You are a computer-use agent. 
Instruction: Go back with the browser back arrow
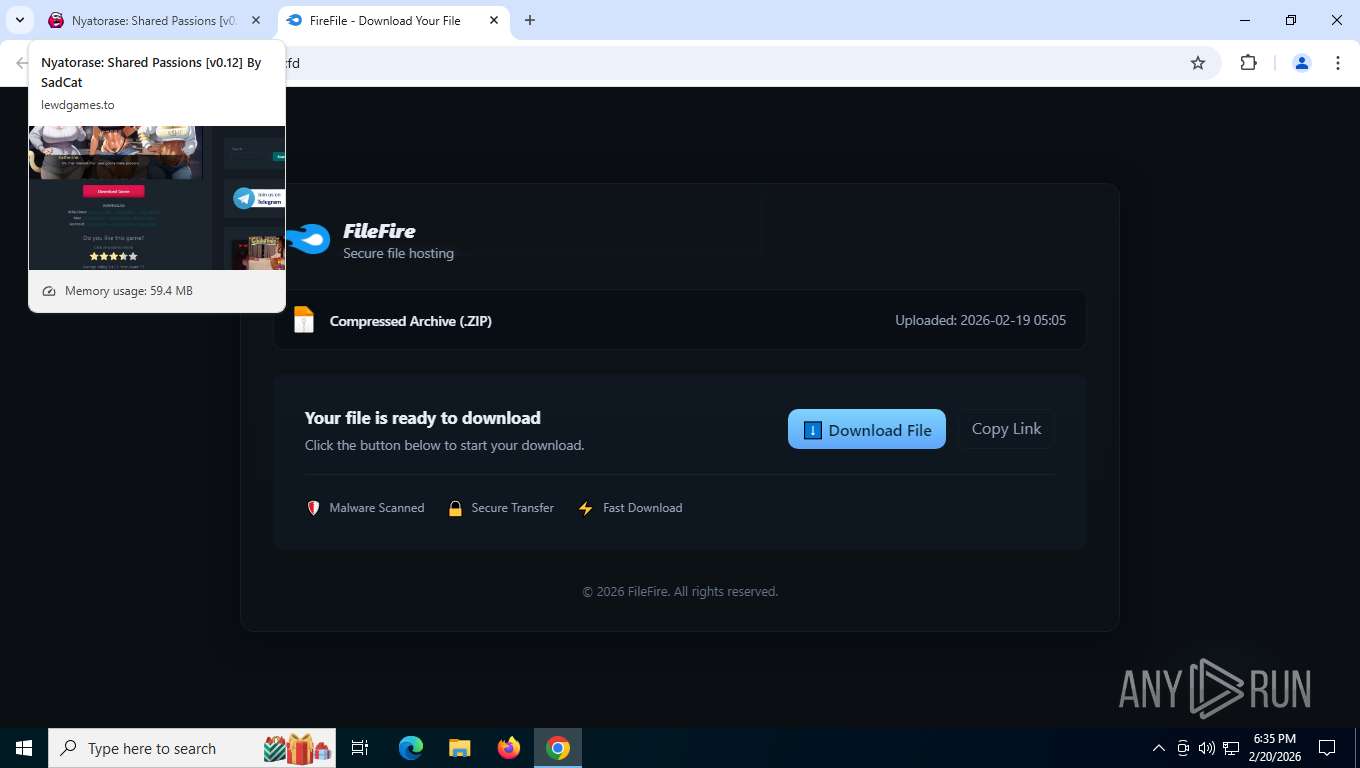(21, 63)
